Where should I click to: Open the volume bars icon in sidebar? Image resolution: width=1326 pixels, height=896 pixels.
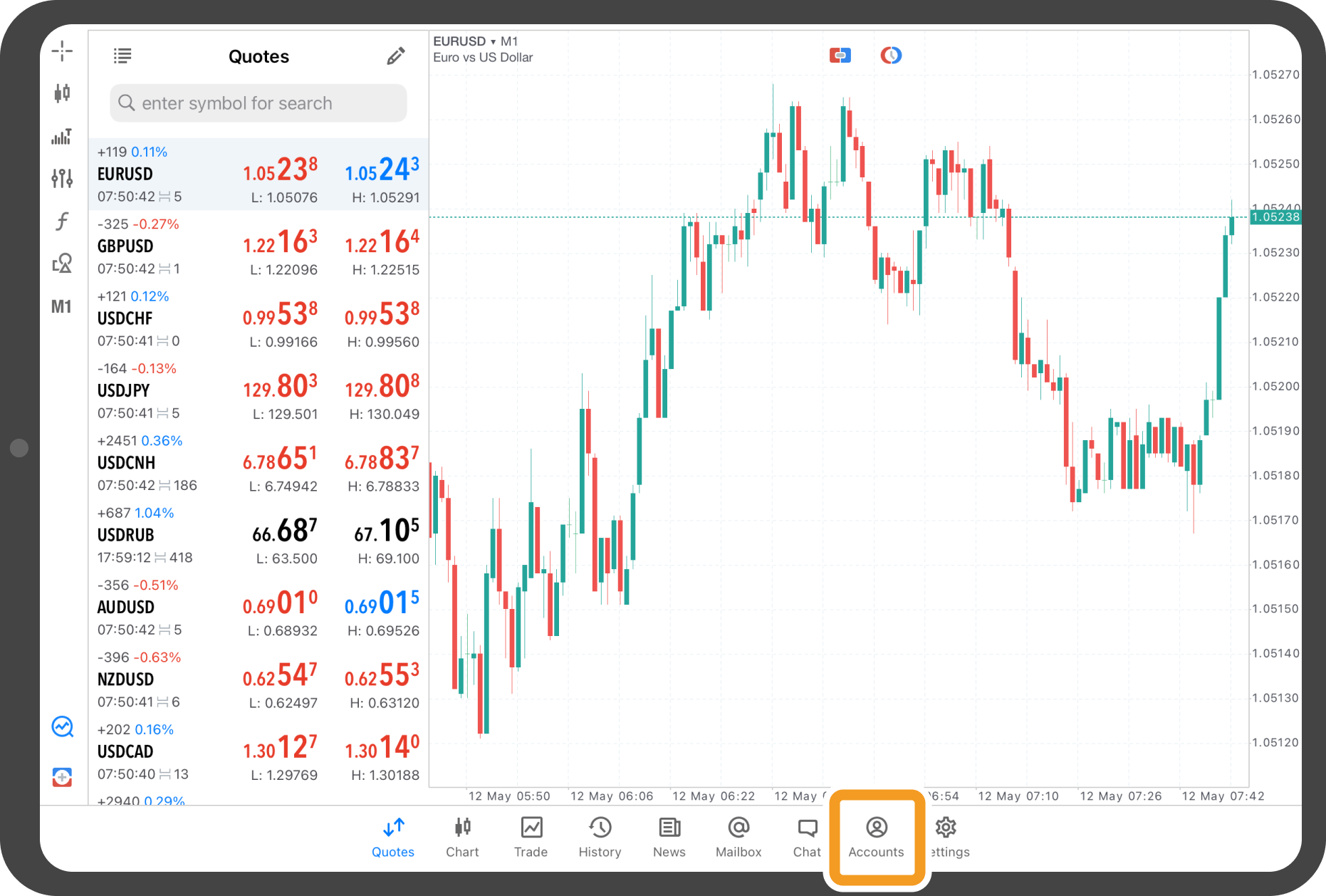point(62,136)
